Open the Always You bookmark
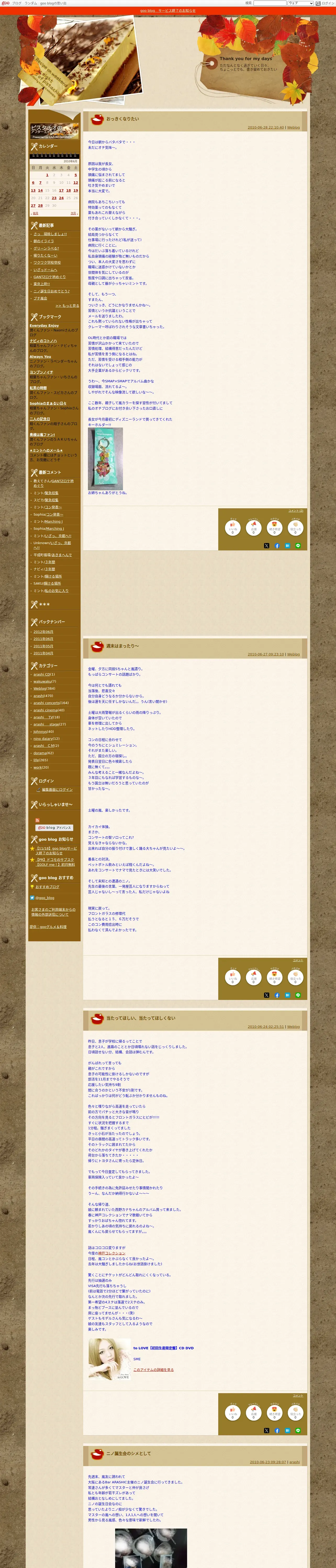The image size is (336, 1568). [x=40, y=357]
